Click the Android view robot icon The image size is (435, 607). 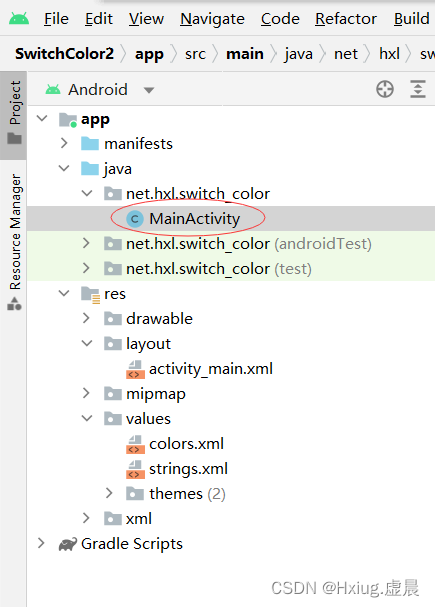[x=53, y=90]
